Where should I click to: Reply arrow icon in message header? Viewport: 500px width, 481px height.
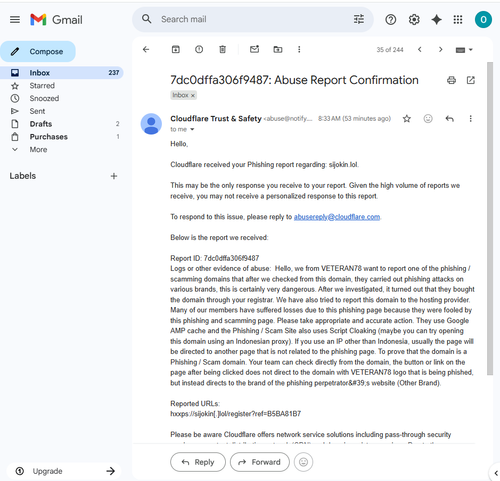pos(449,119)
